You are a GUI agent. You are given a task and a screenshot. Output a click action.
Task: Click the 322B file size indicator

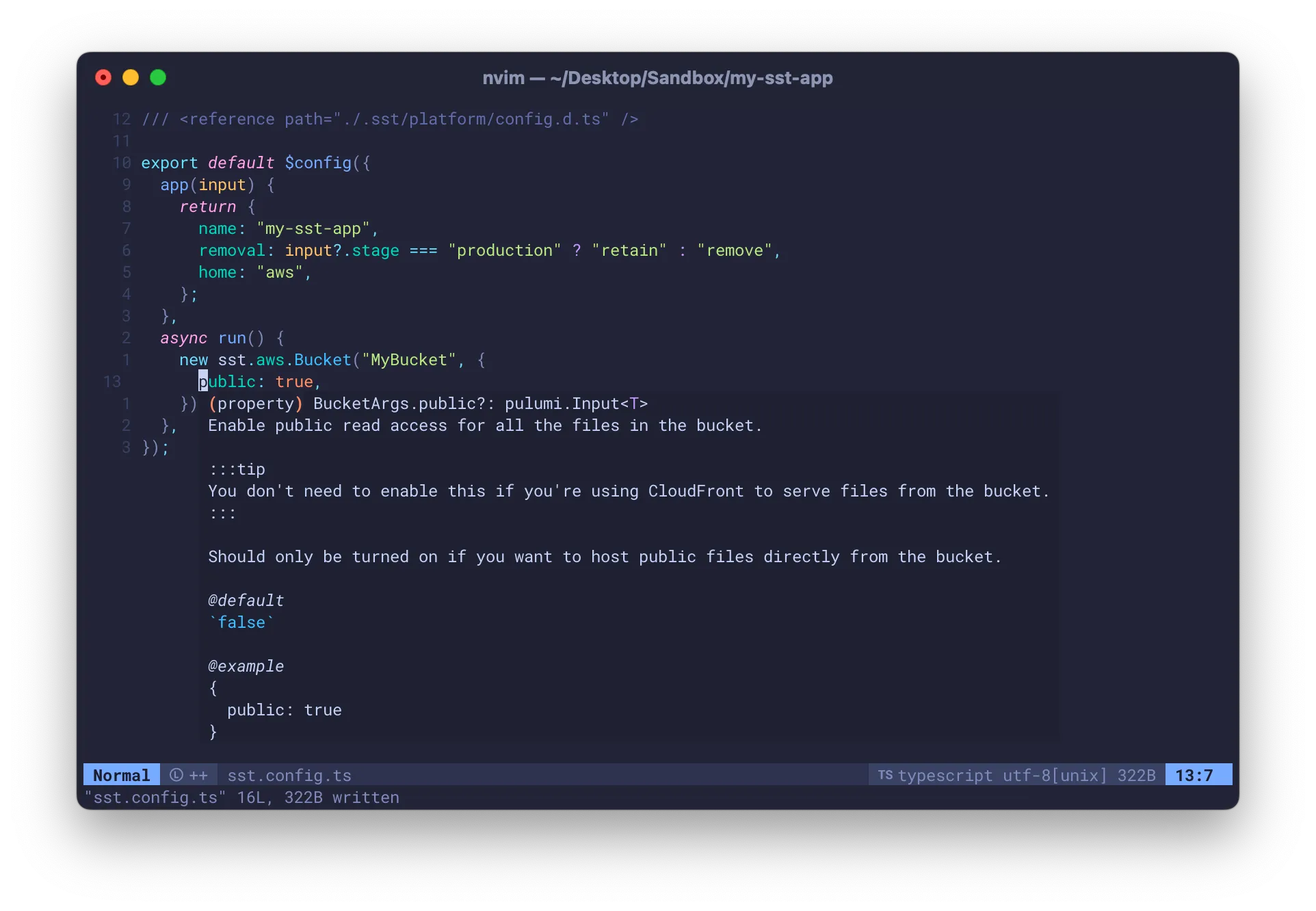point(1136,775)
